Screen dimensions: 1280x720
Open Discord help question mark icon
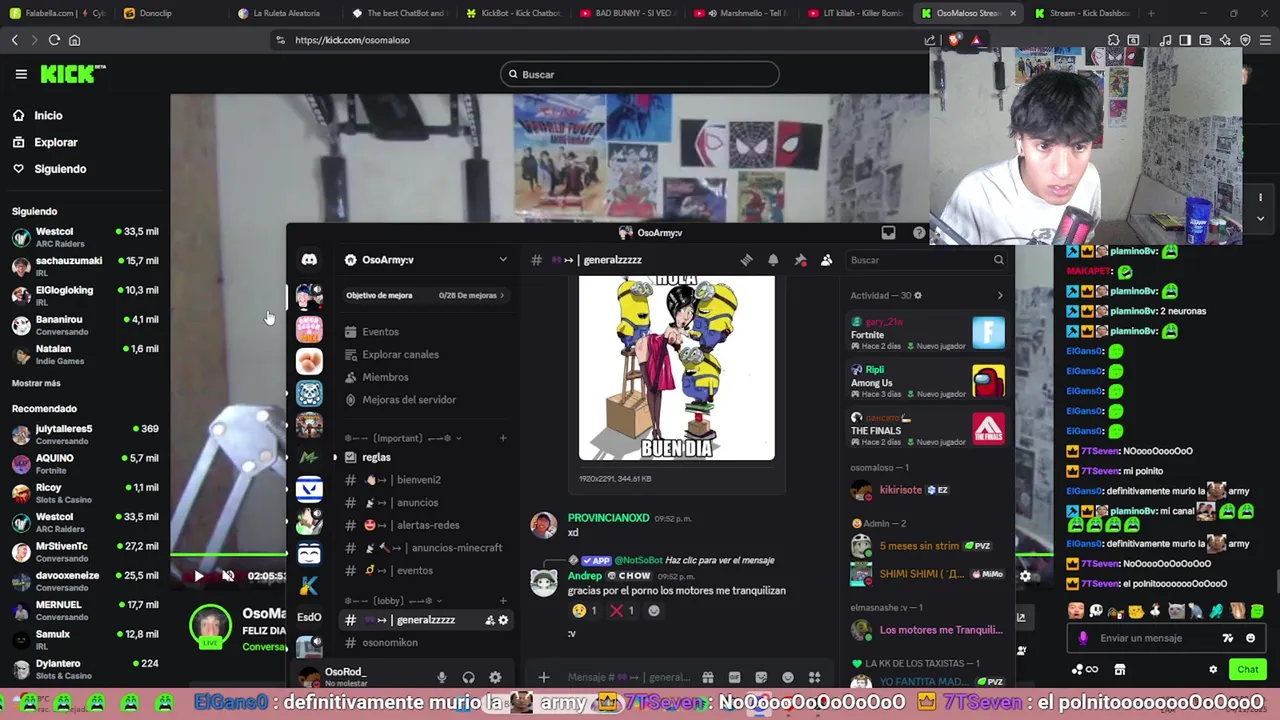[919, 233]
